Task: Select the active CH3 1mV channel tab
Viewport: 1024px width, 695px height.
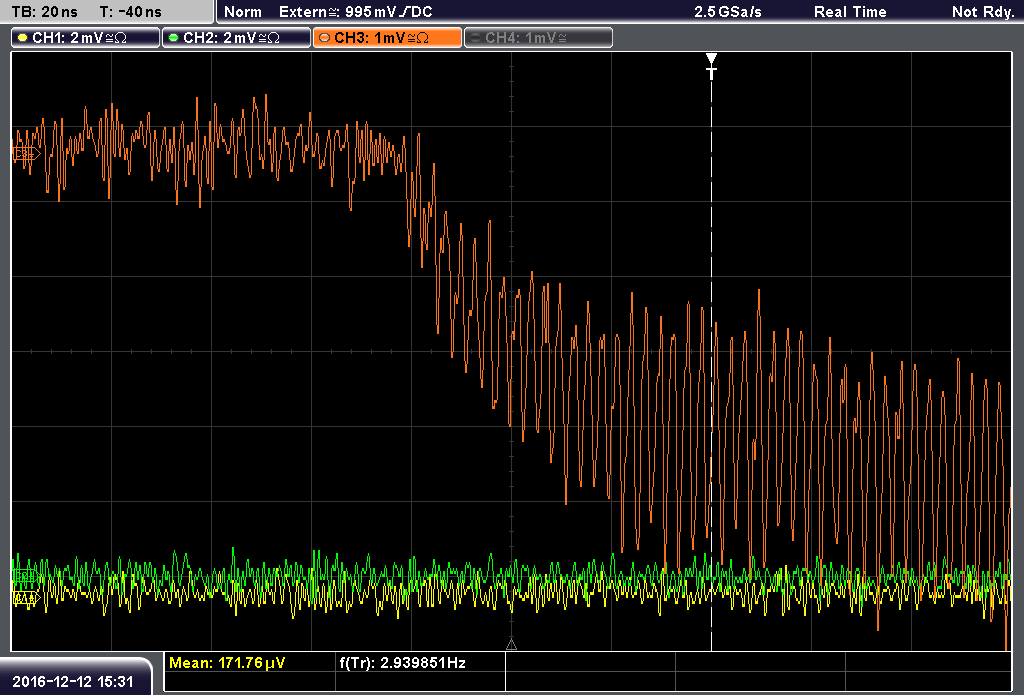Action: click(387, 38)
